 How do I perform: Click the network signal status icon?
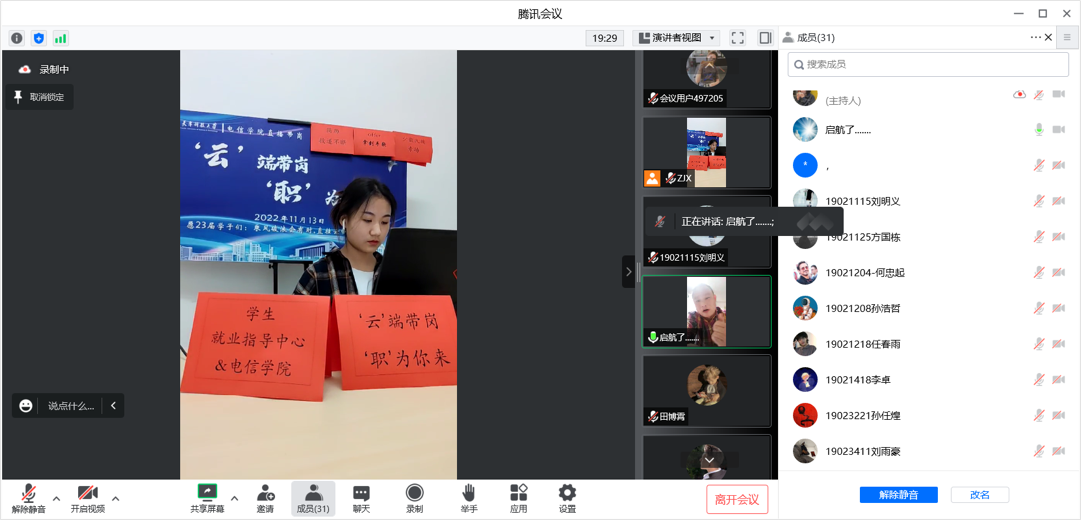61,38
